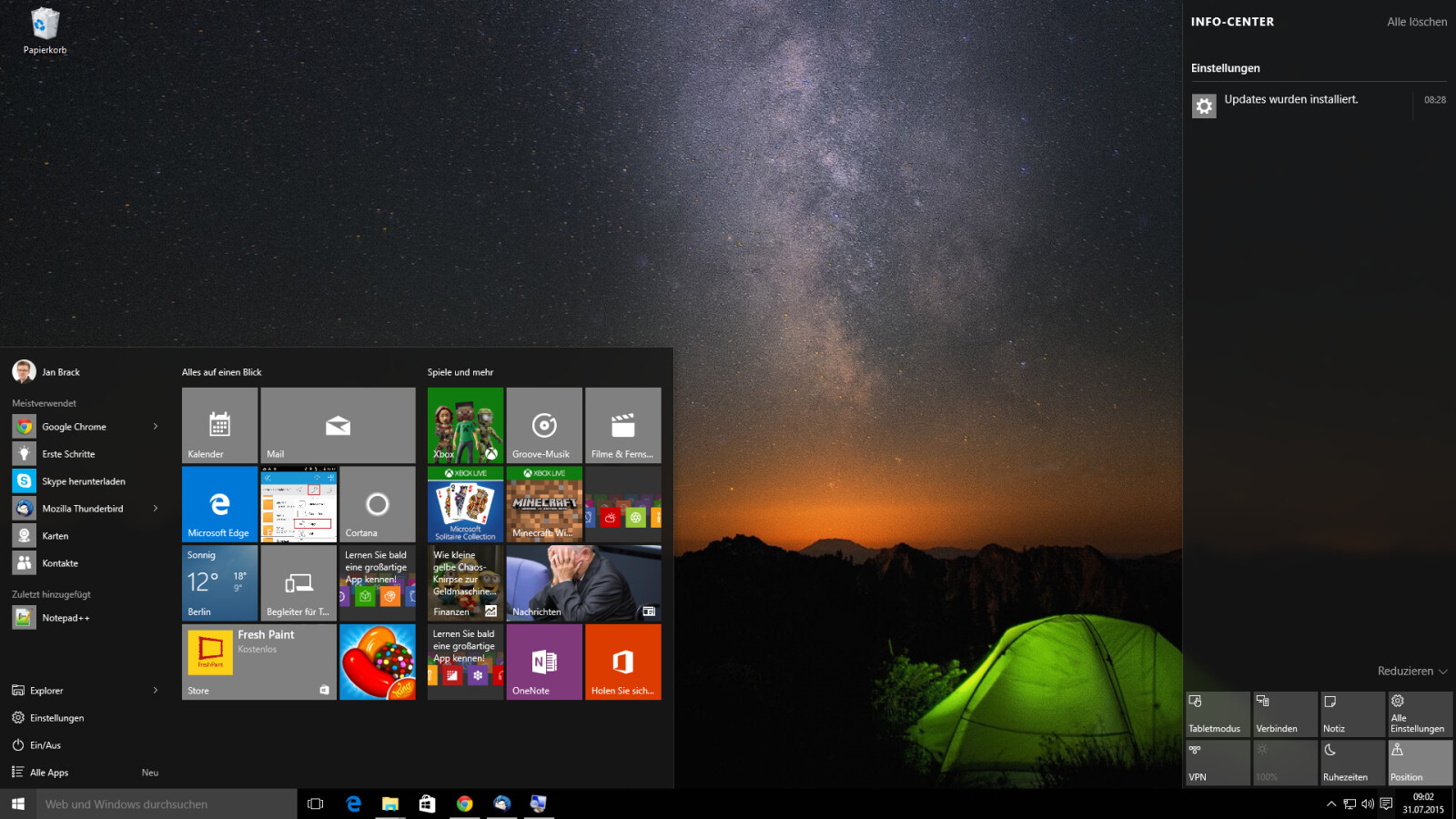Expand Mozilla Thunderbird jump list arrow

point(156,508)
